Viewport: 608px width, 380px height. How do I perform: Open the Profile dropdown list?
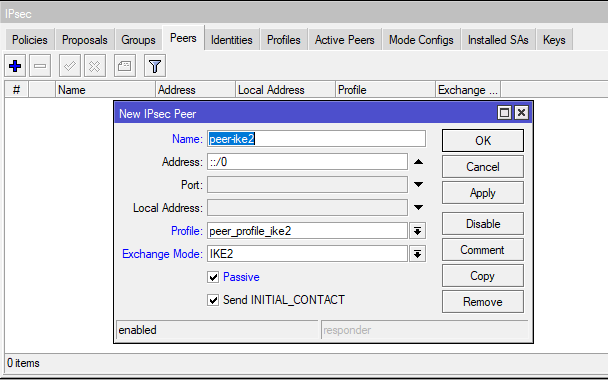pos(417,231)
